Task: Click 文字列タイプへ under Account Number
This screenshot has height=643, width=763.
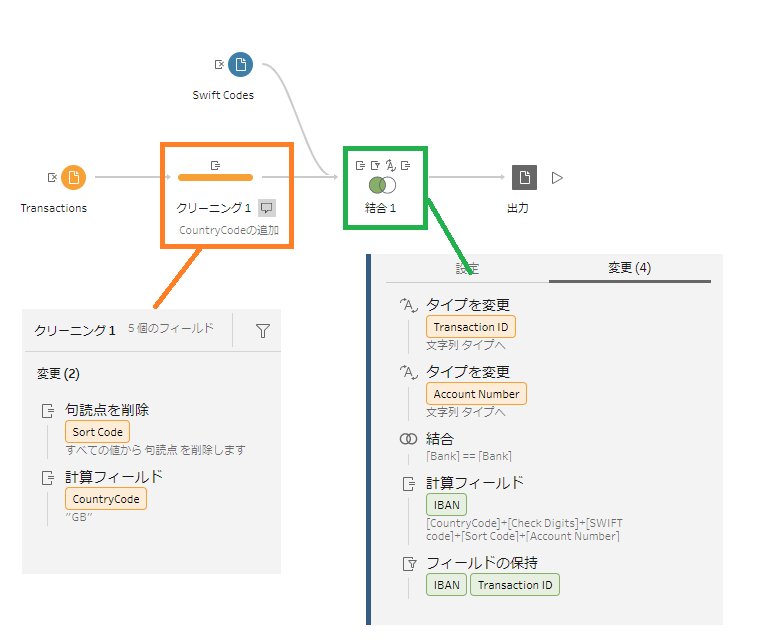Action: tap(466, 412)
